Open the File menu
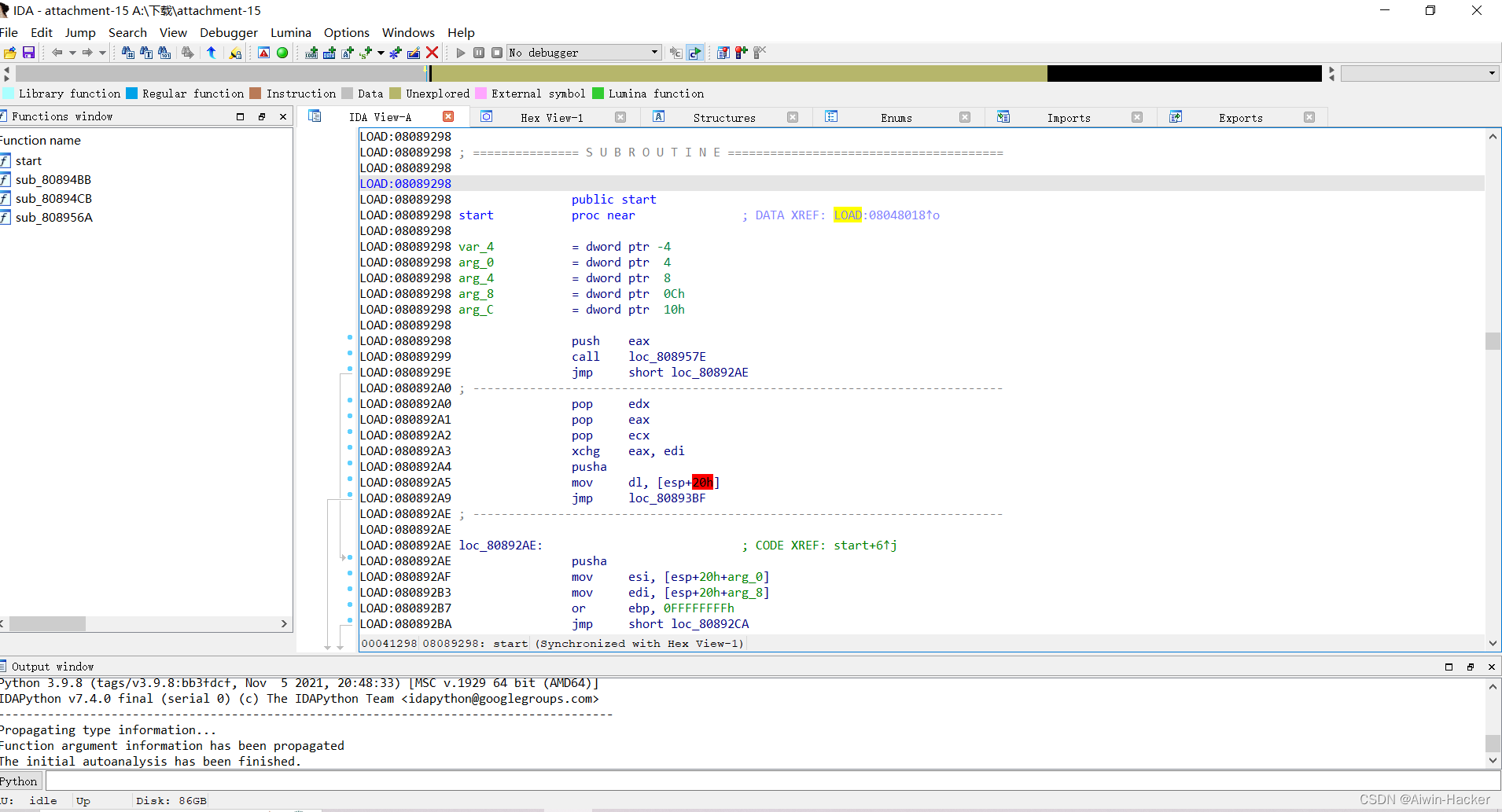The image size is (1502, 812). [9, 32]
